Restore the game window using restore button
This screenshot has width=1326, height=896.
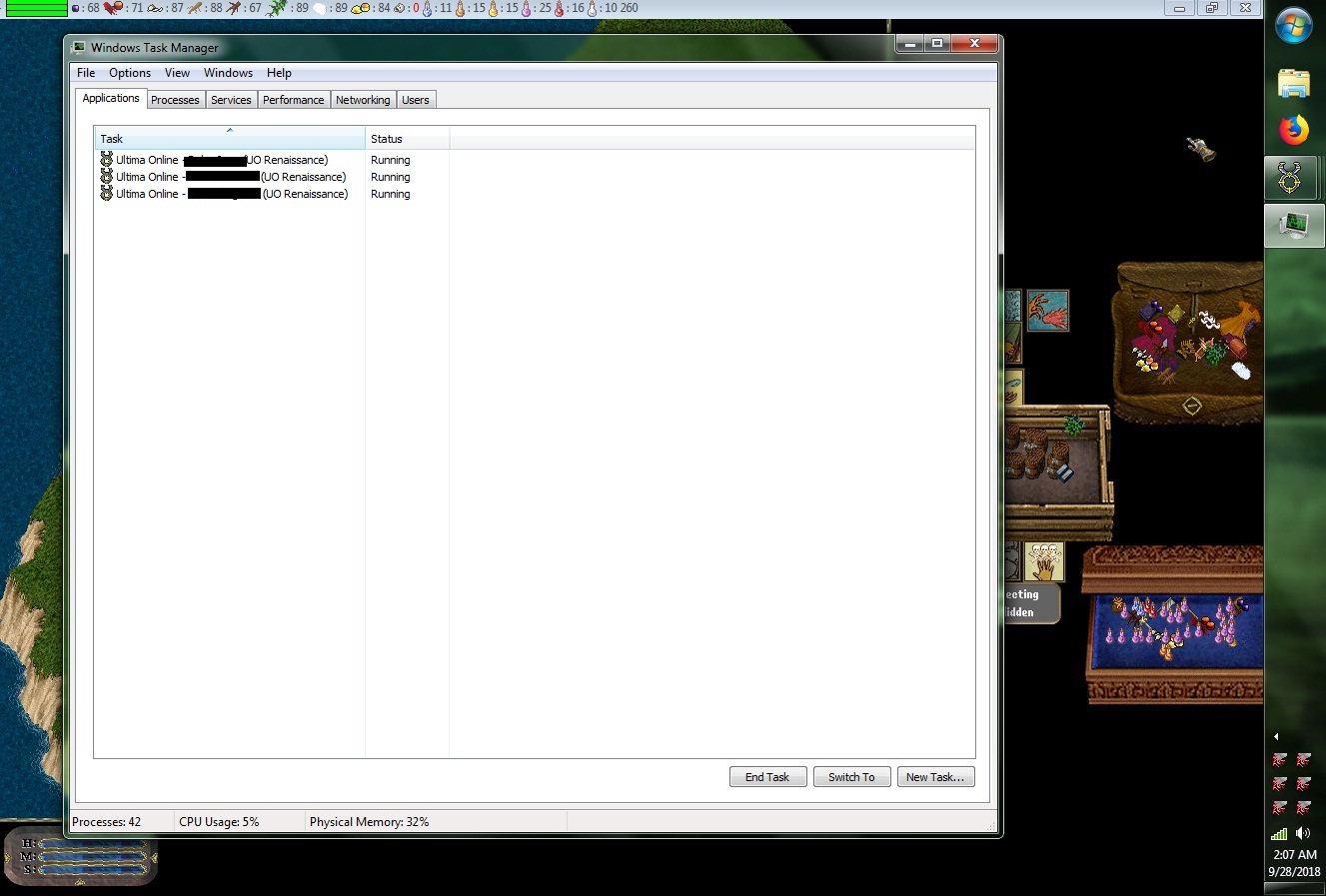point(1212,8)
